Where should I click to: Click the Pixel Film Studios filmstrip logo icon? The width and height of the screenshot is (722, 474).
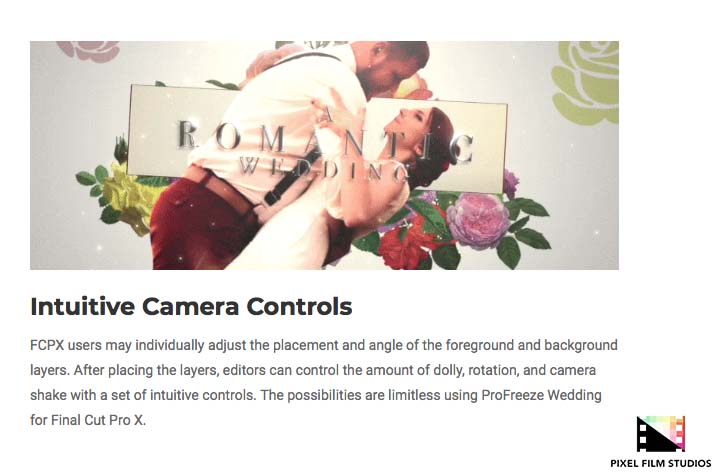point(661,433)
